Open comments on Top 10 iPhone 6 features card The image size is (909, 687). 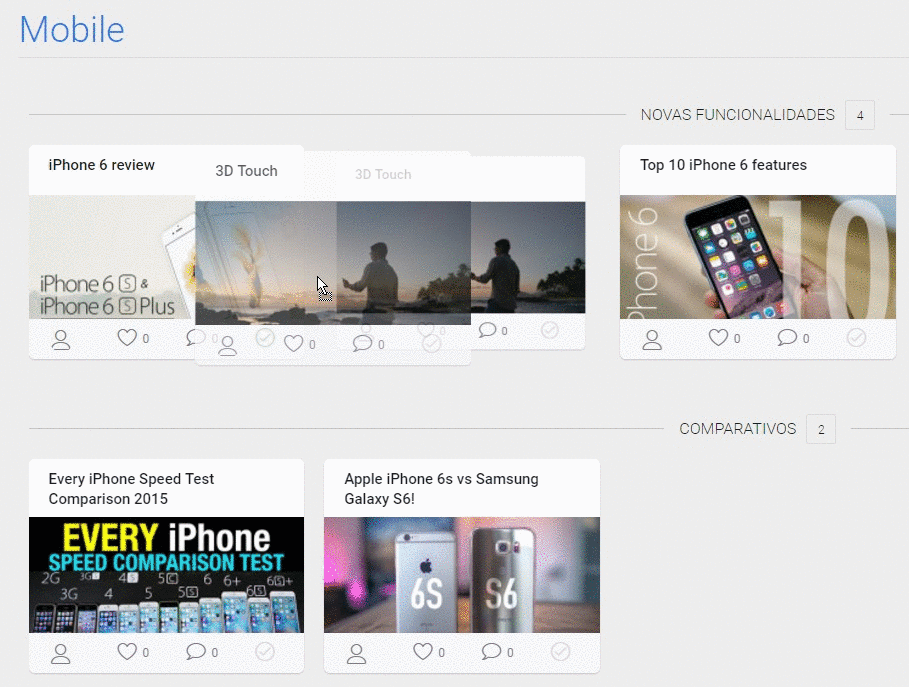(787, 337)
